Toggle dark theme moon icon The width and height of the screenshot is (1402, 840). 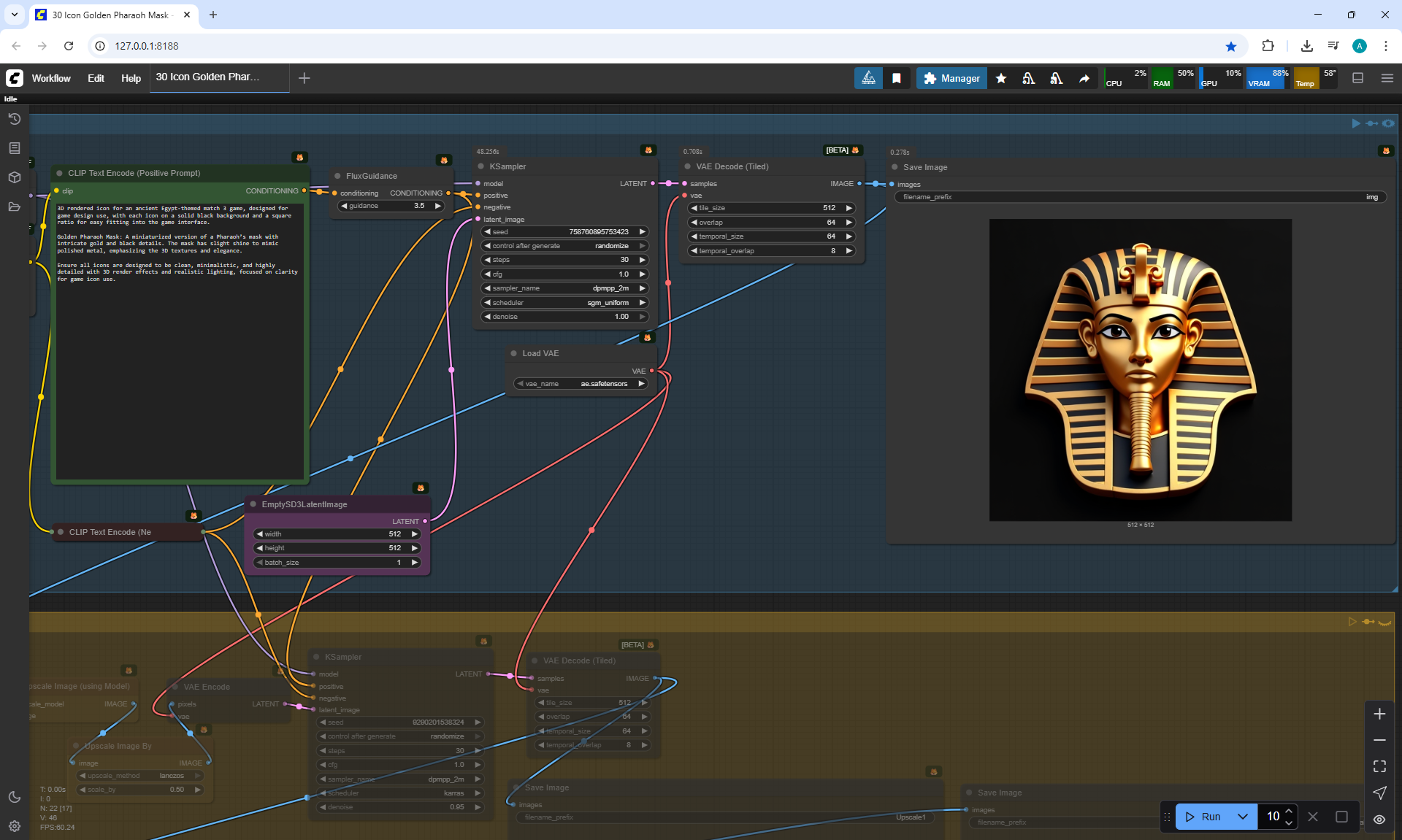(14, 797)
